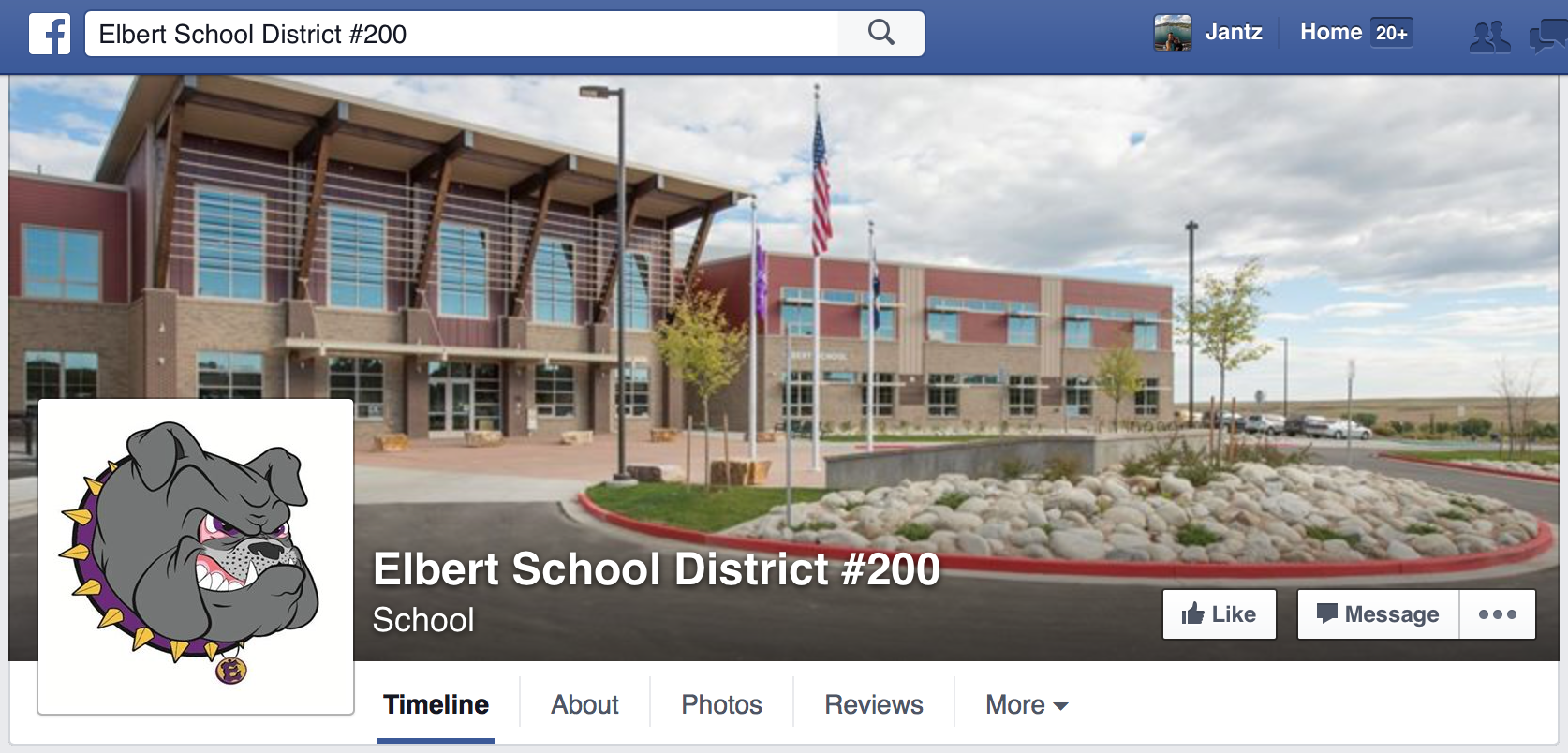1568x753 pixels.
Task: Open the three-dots more actions button
Action: click(1498, 614)
